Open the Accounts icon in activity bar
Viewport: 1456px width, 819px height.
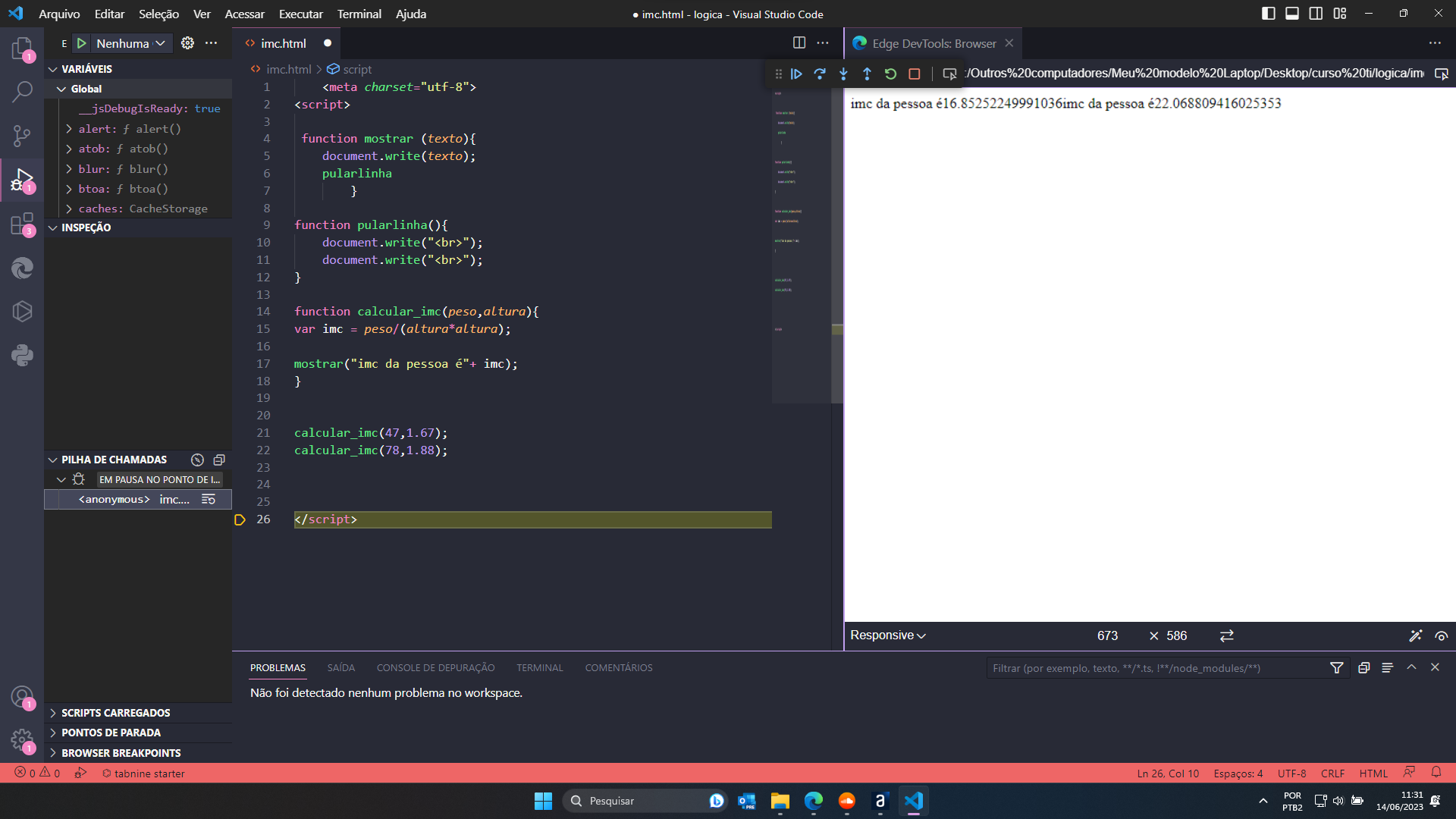22,696
